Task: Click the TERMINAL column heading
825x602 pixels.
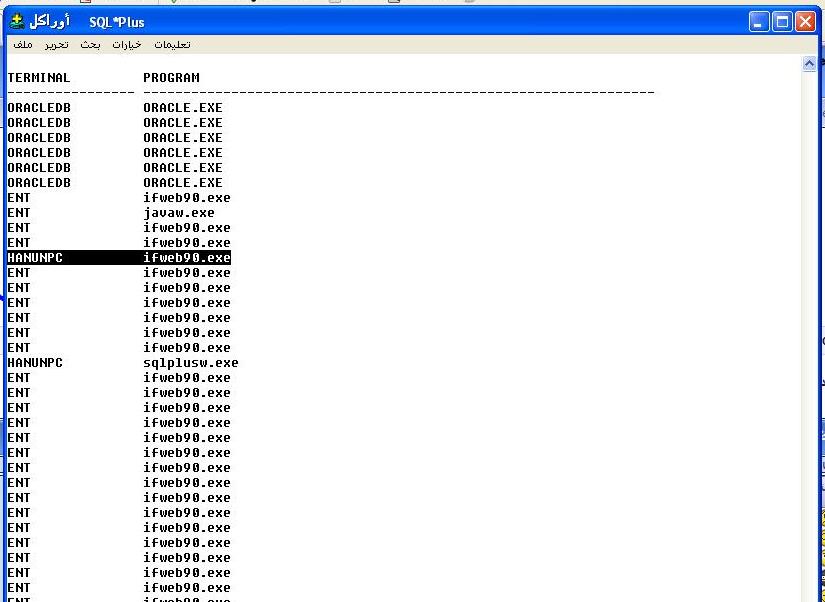Action: [39, 78]
